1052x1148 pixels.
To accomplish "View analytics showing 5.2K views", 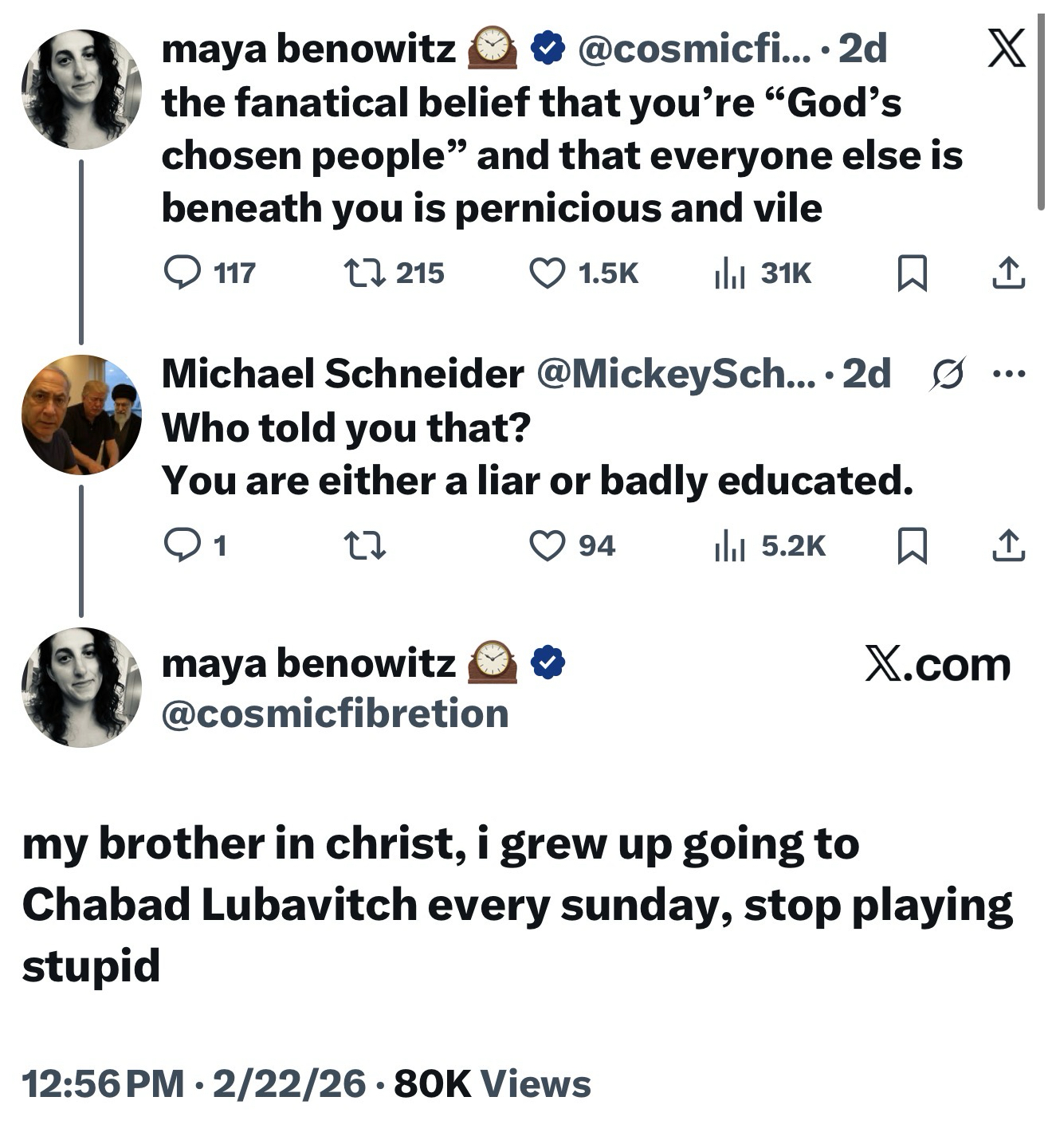I will tap(729, 546).
